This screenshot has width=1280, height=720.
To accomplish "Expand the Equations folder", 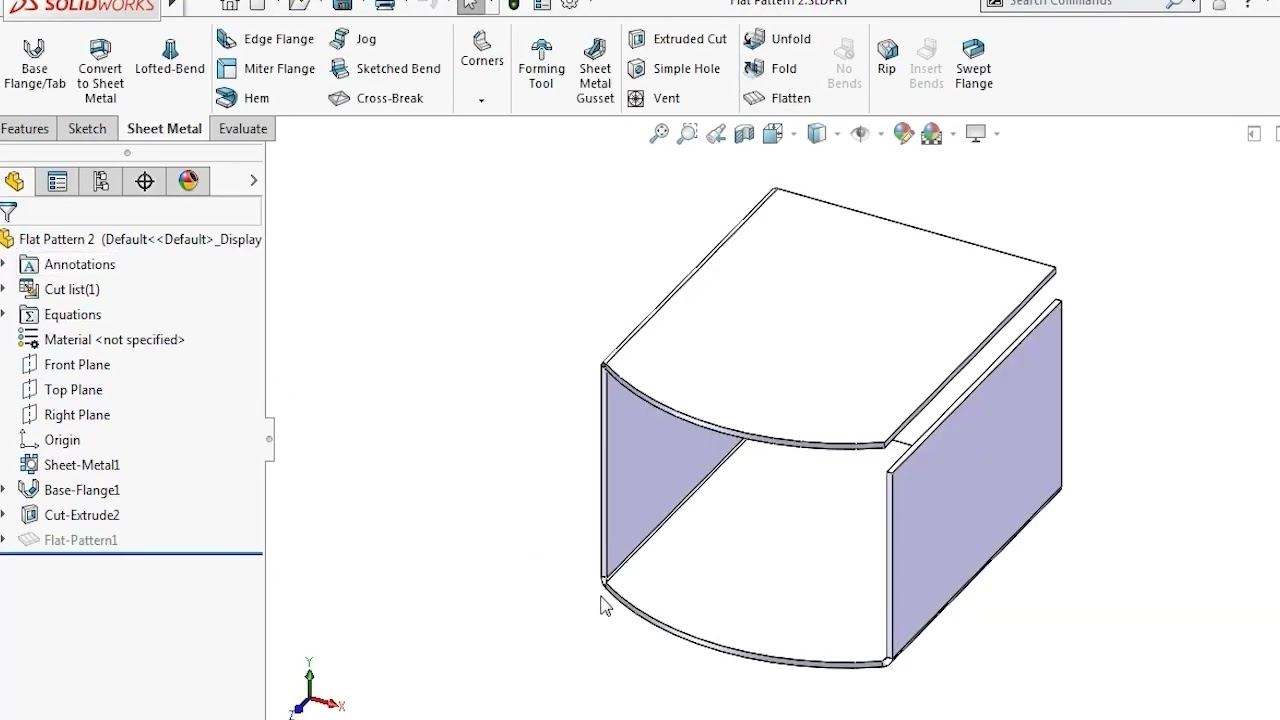I will [4, 314].
